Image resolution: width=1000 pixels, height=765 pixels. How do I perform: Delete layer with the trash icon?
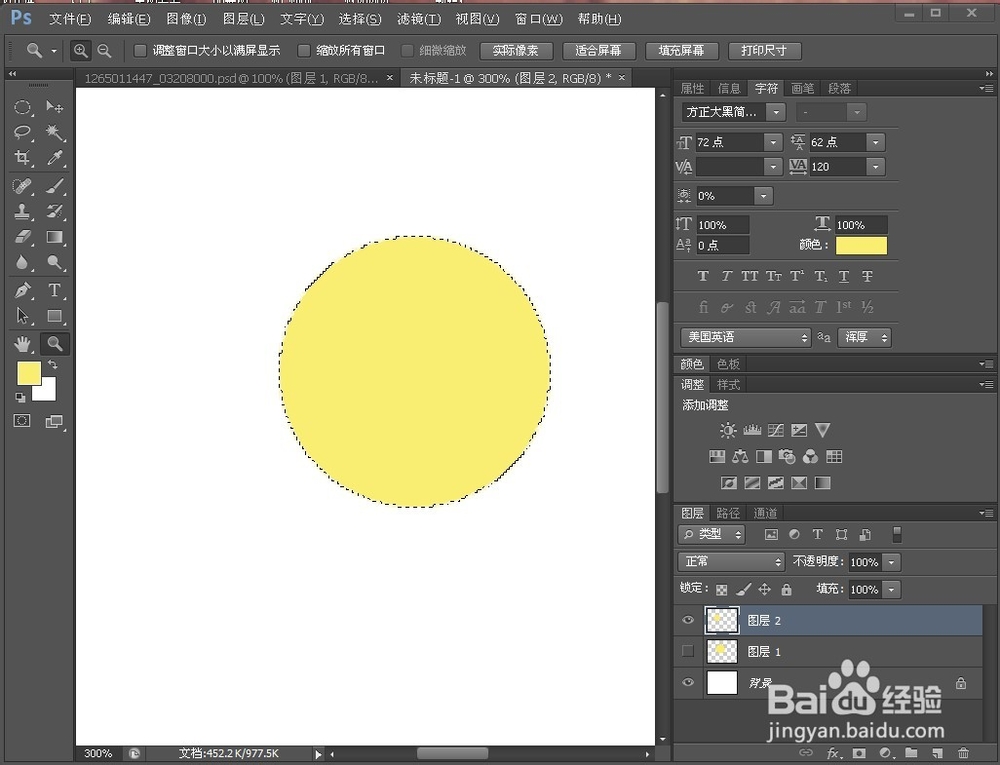964,753
